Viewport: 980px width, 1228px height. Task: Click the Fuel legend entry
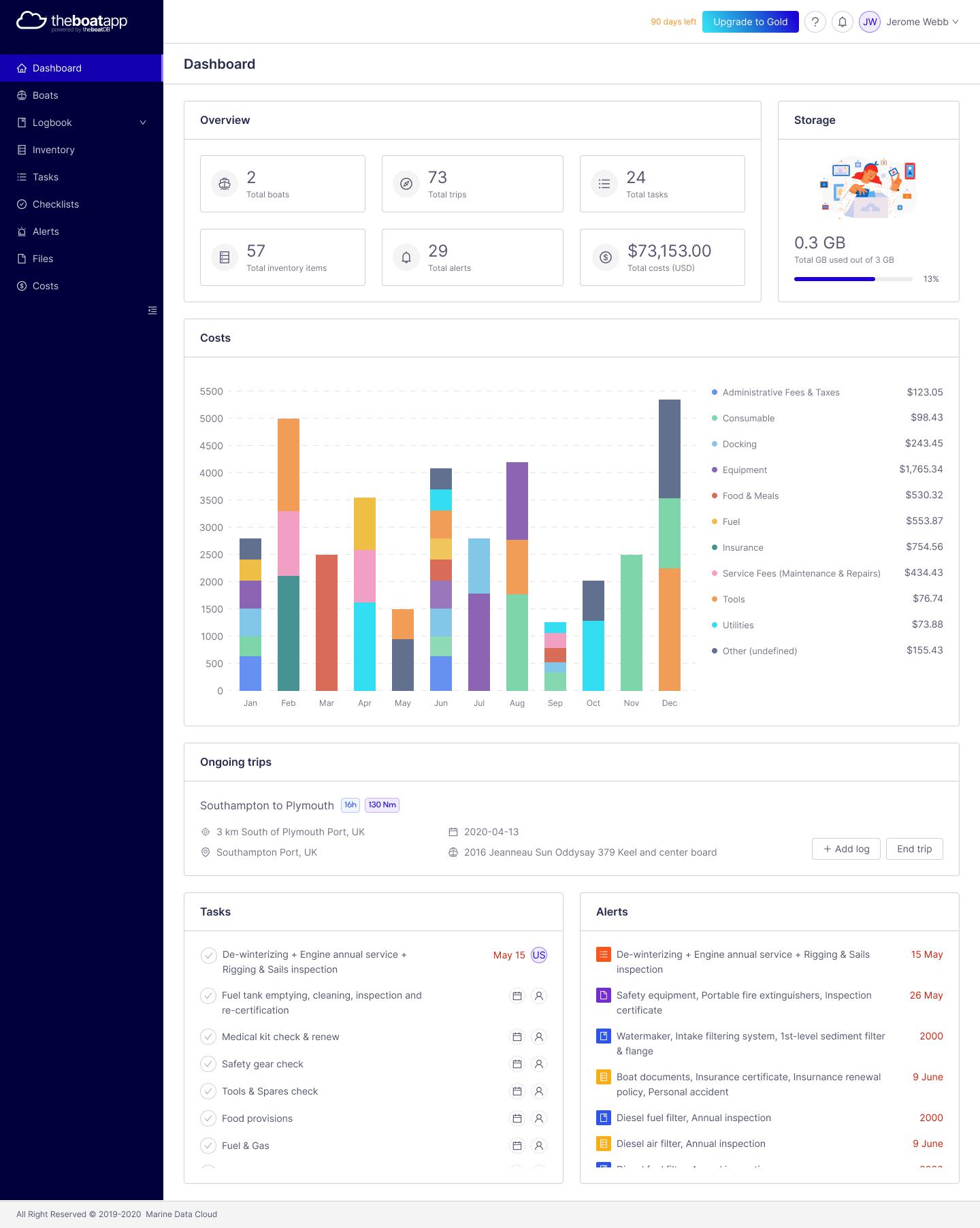[x=827, y=521]
